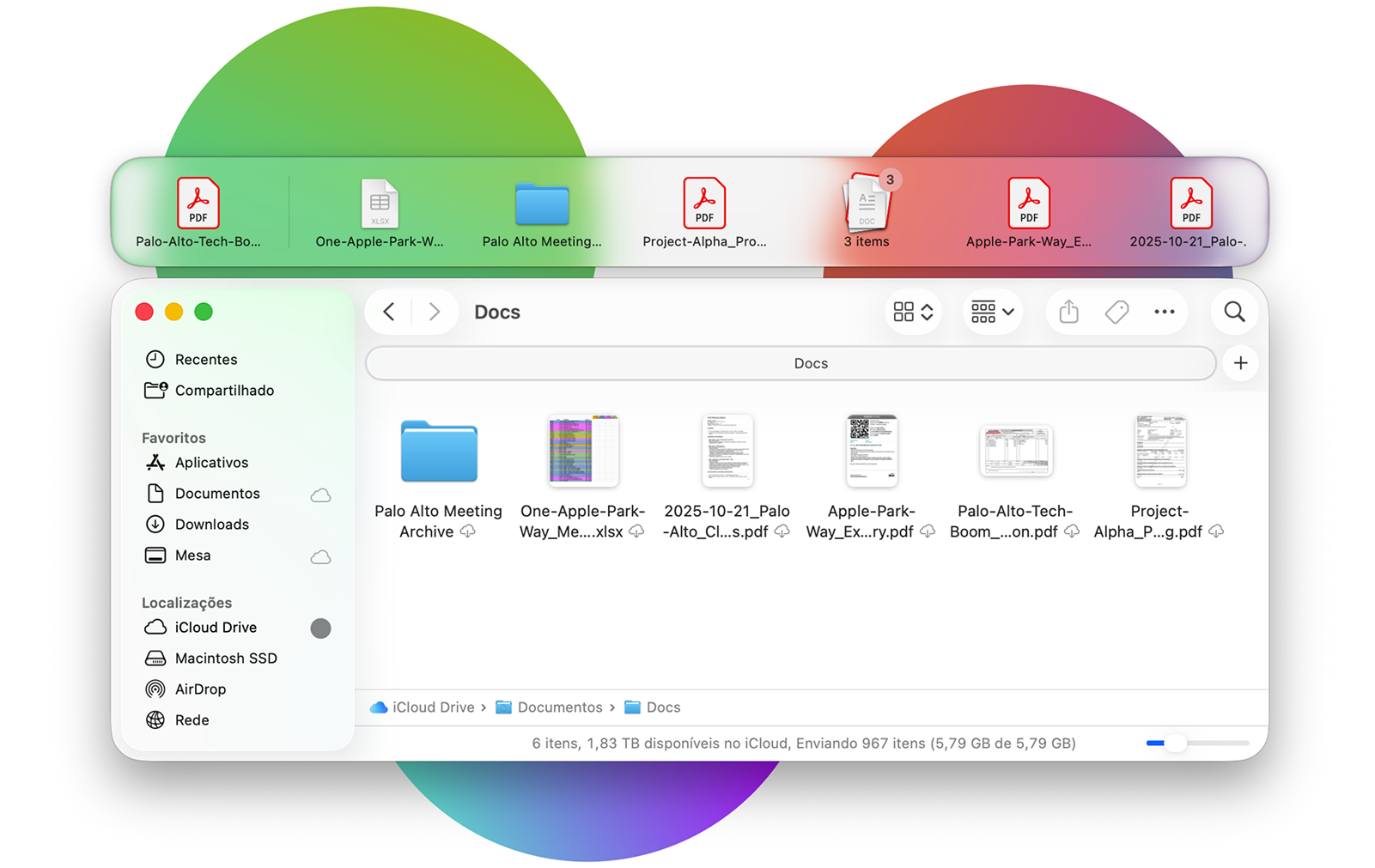The height and width of the screenshot is (868, 1375).
Task: Select Compartilhado in the sidebar
Action: [x=223, y=391]
